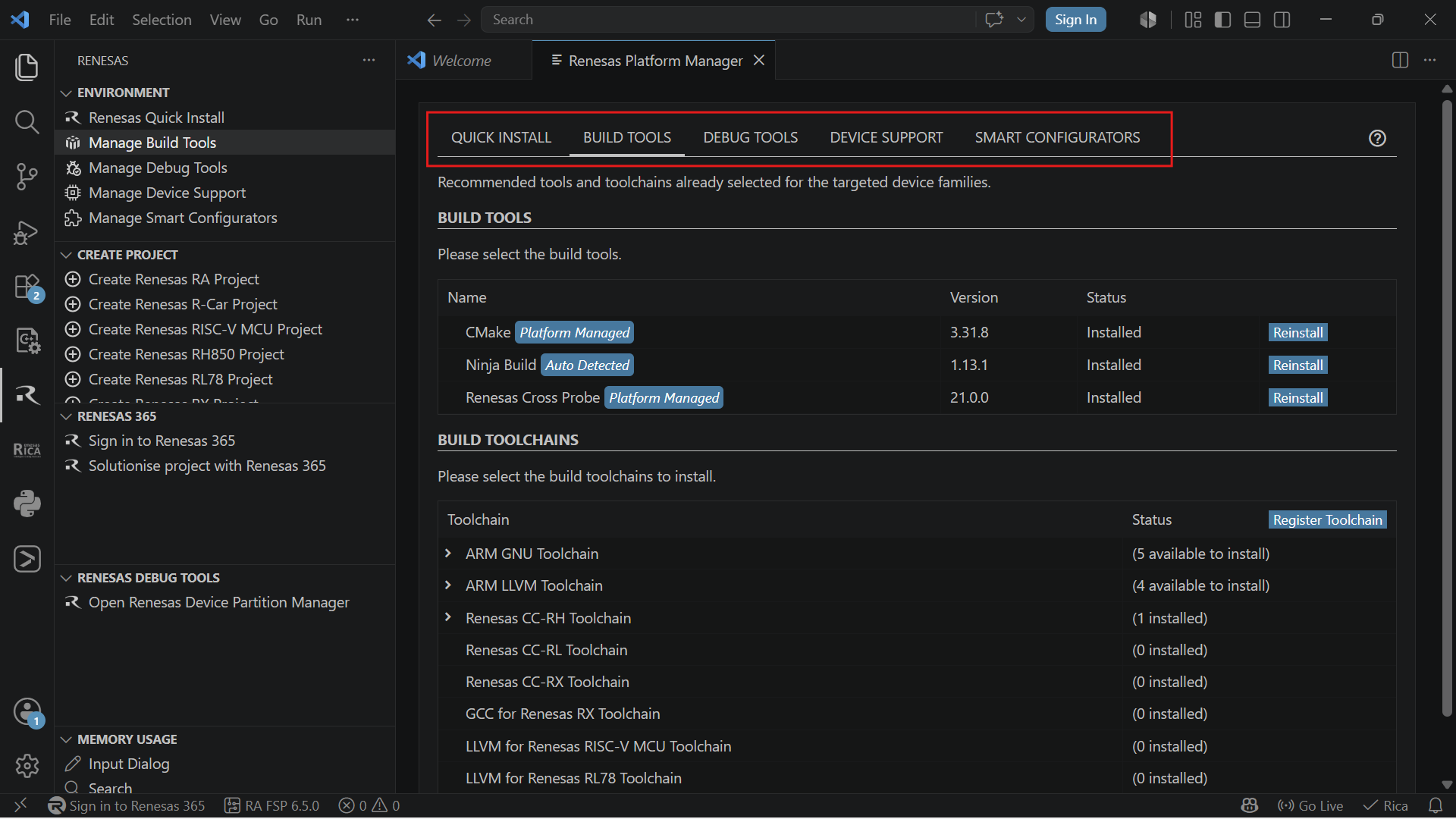Open the Manage gear settings icon
Image resolution: width=1456 pixels, height=819 pixels.
(27, 766)
